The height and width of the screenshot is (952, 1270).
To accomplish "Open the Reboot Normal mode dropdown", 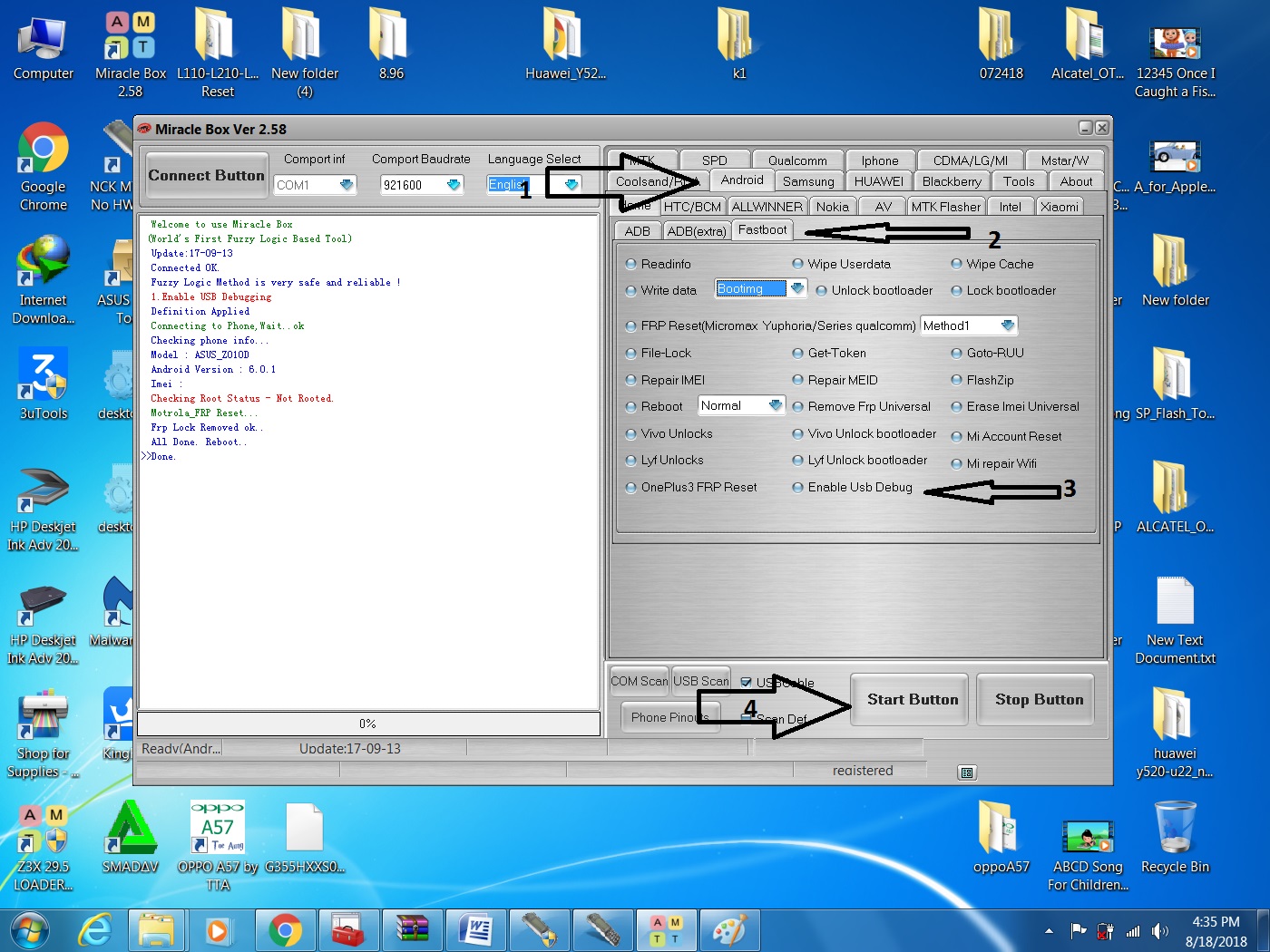I will pyautogui.click(x=775, y=405).
